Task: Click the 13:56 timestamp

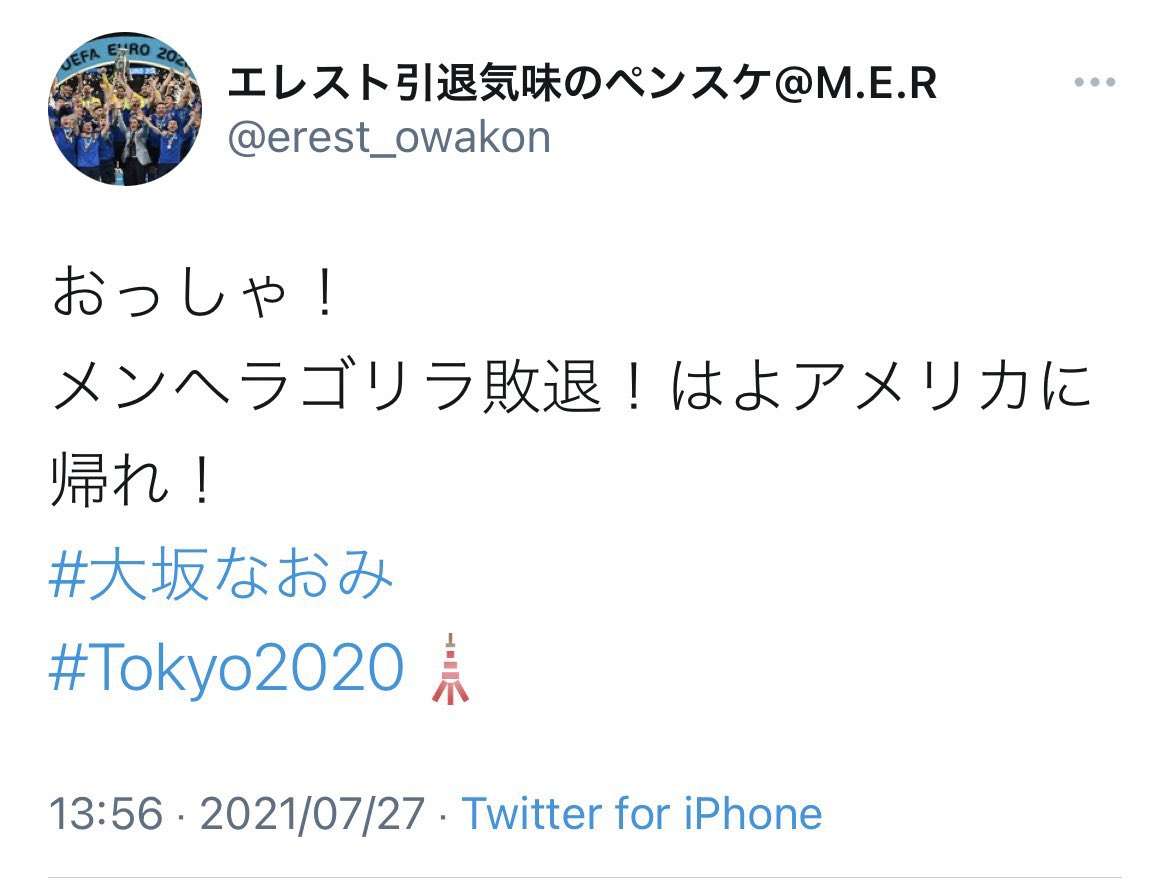Action: pos(106,813)
